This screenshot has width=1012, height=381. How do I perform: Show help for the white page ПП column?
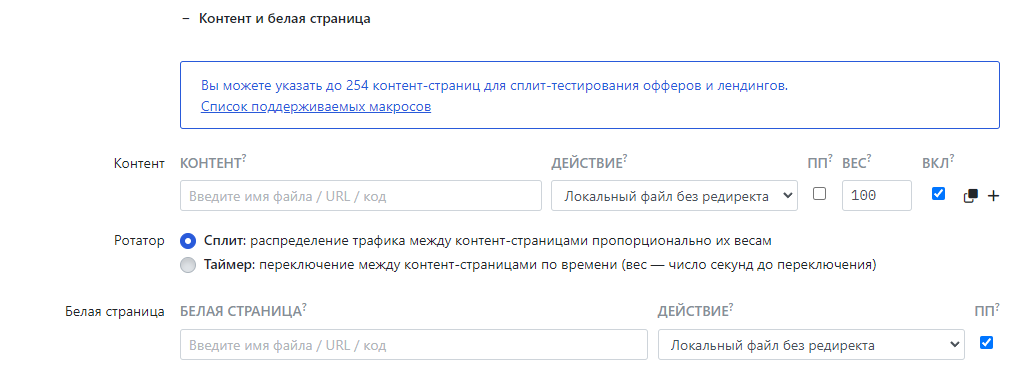click(x=996, y=307)
